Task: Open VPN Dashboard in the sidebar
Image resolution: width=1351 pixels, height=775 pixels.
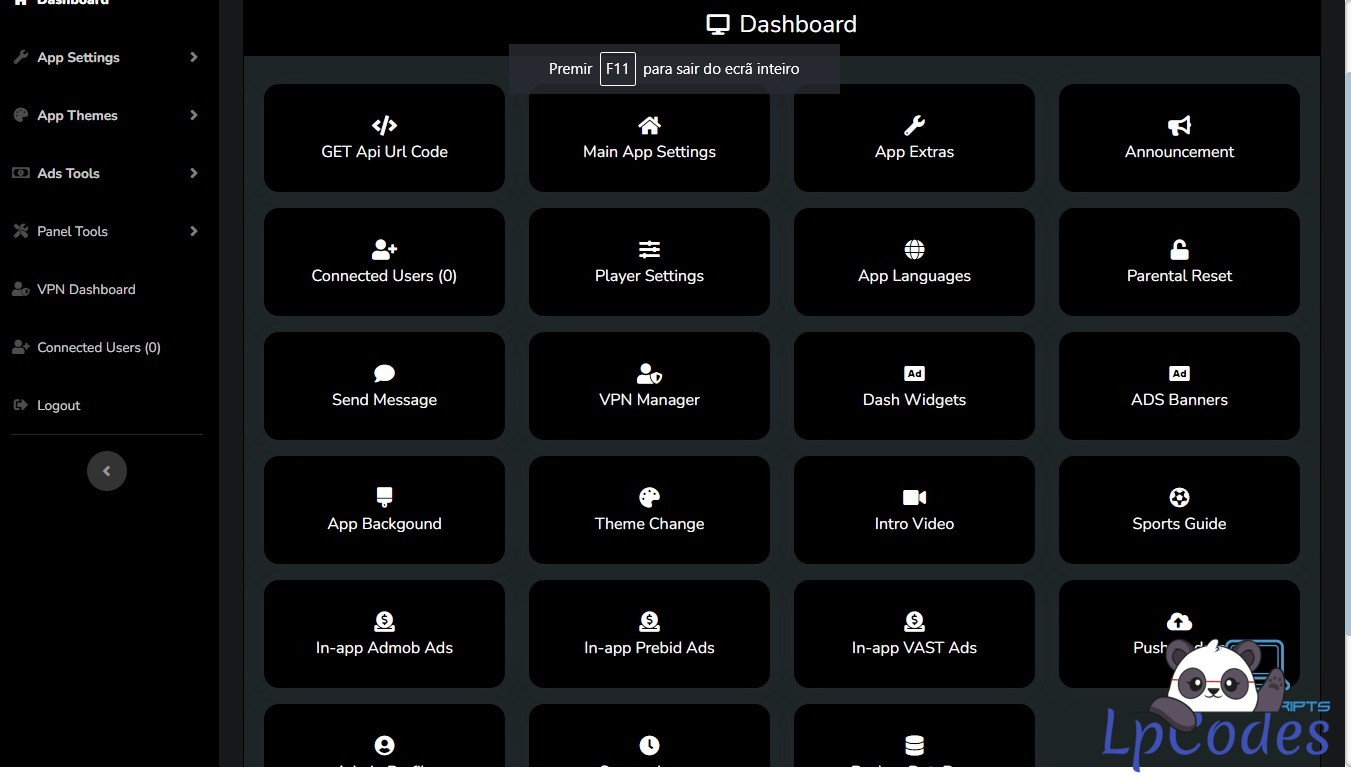Action: coord(86,290)
